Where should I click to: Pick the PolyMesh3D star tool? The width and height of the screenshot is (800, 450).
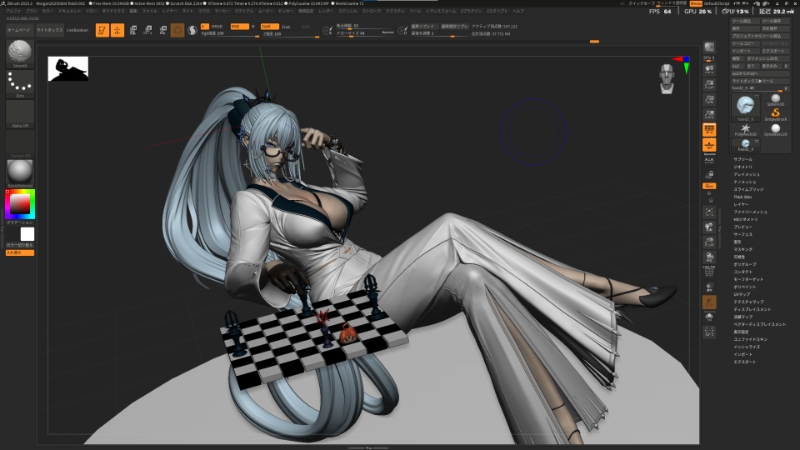746,126
